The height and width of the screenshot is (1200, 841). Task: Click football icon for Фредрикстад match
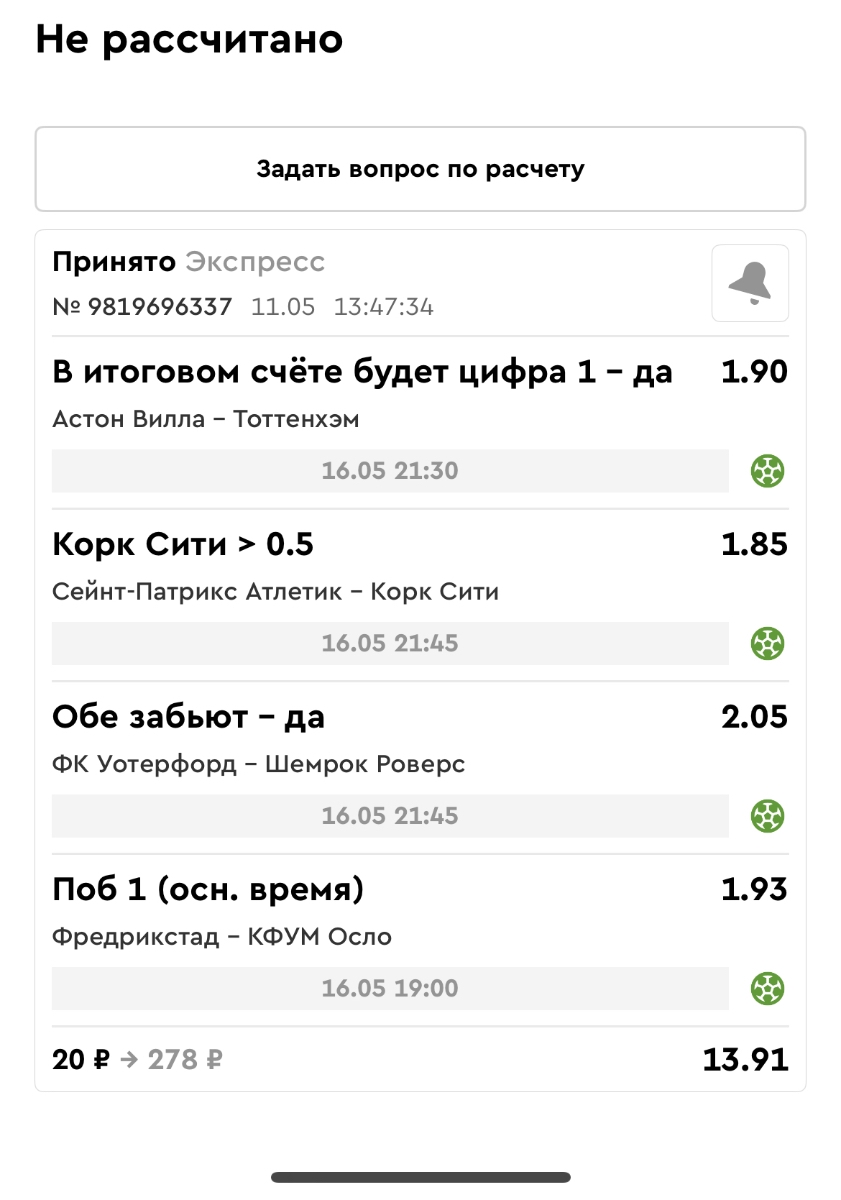click(x=768, y=989)
